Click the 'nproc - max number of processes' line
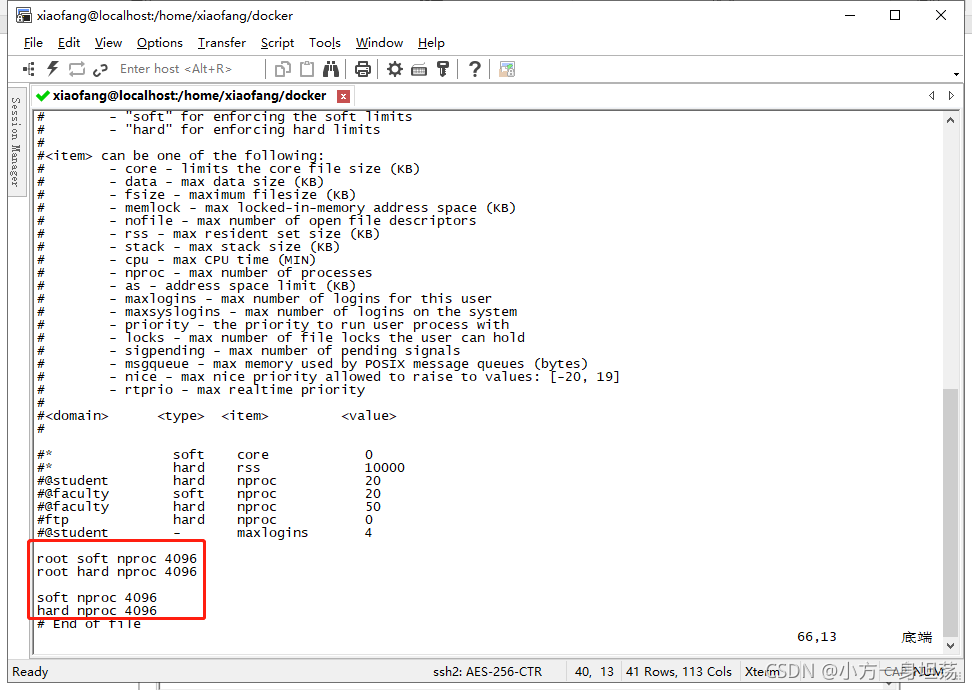Viewport: 972px width, 690px height. coord(205,273)
